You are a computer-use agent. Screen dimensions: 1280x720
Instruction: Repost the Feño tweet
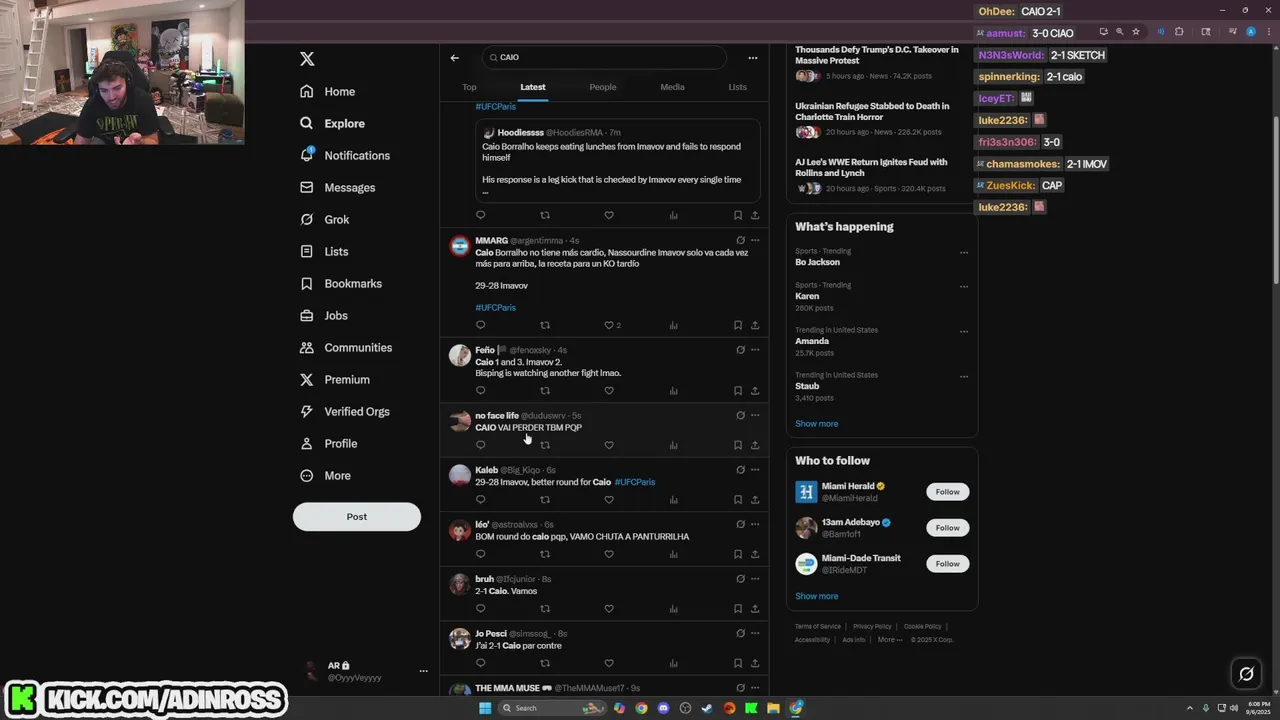(x=545, y=391)
